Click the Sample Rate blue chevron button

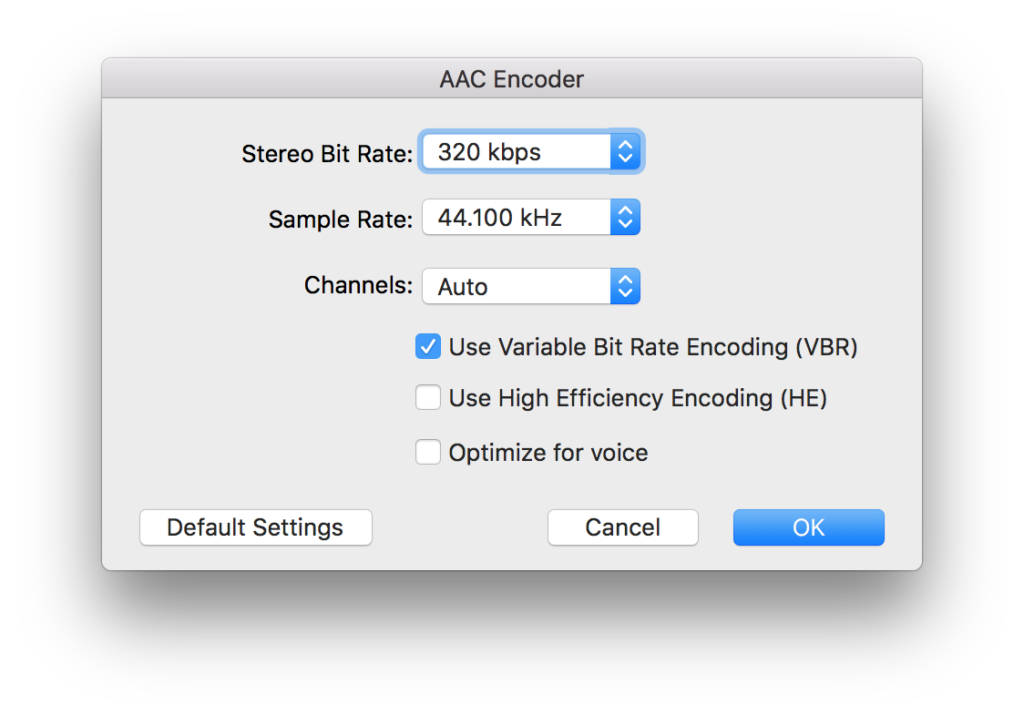coord(625,217)
